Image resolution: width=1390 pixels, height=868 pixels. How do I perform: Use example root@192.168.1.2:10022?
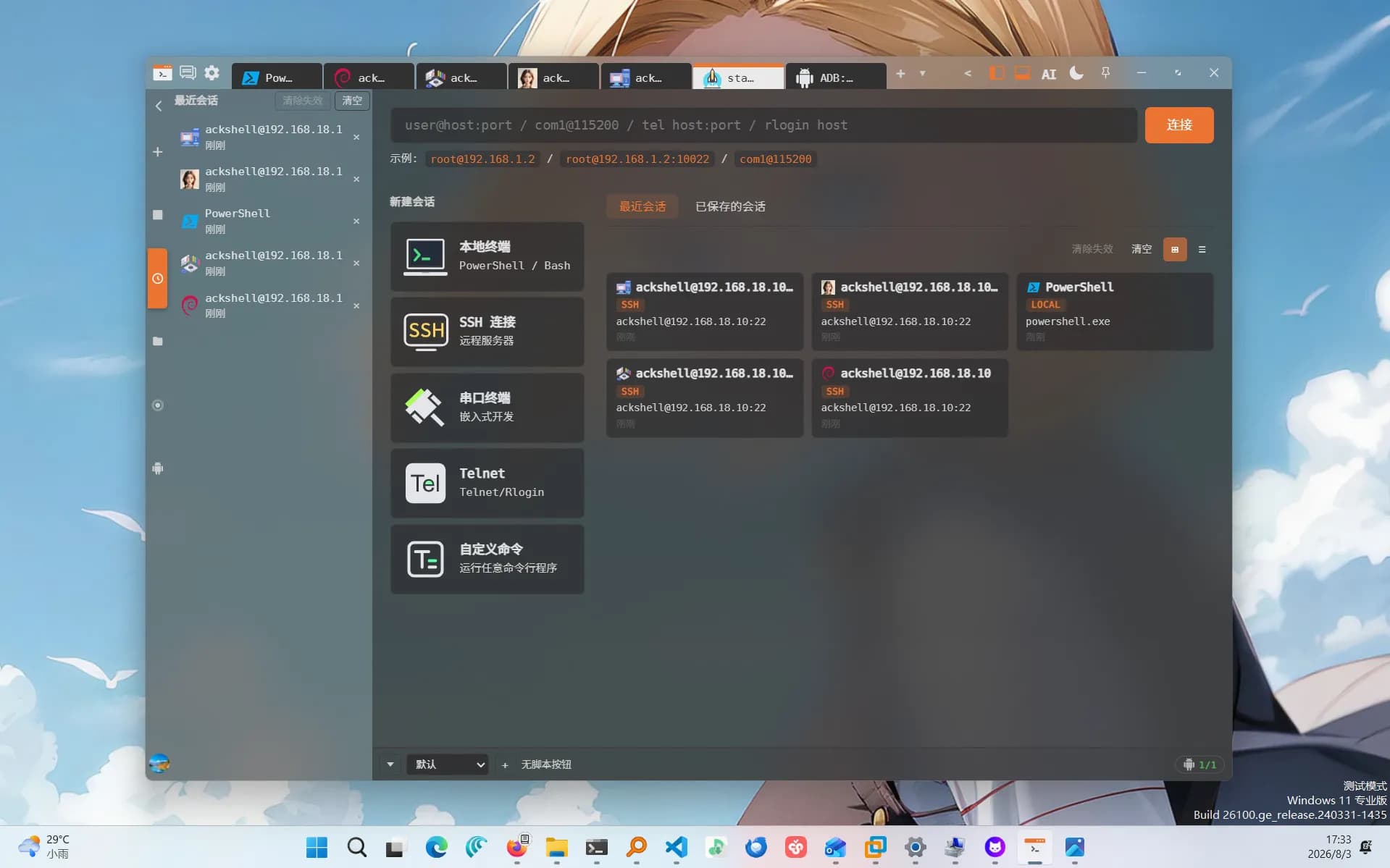637,159
